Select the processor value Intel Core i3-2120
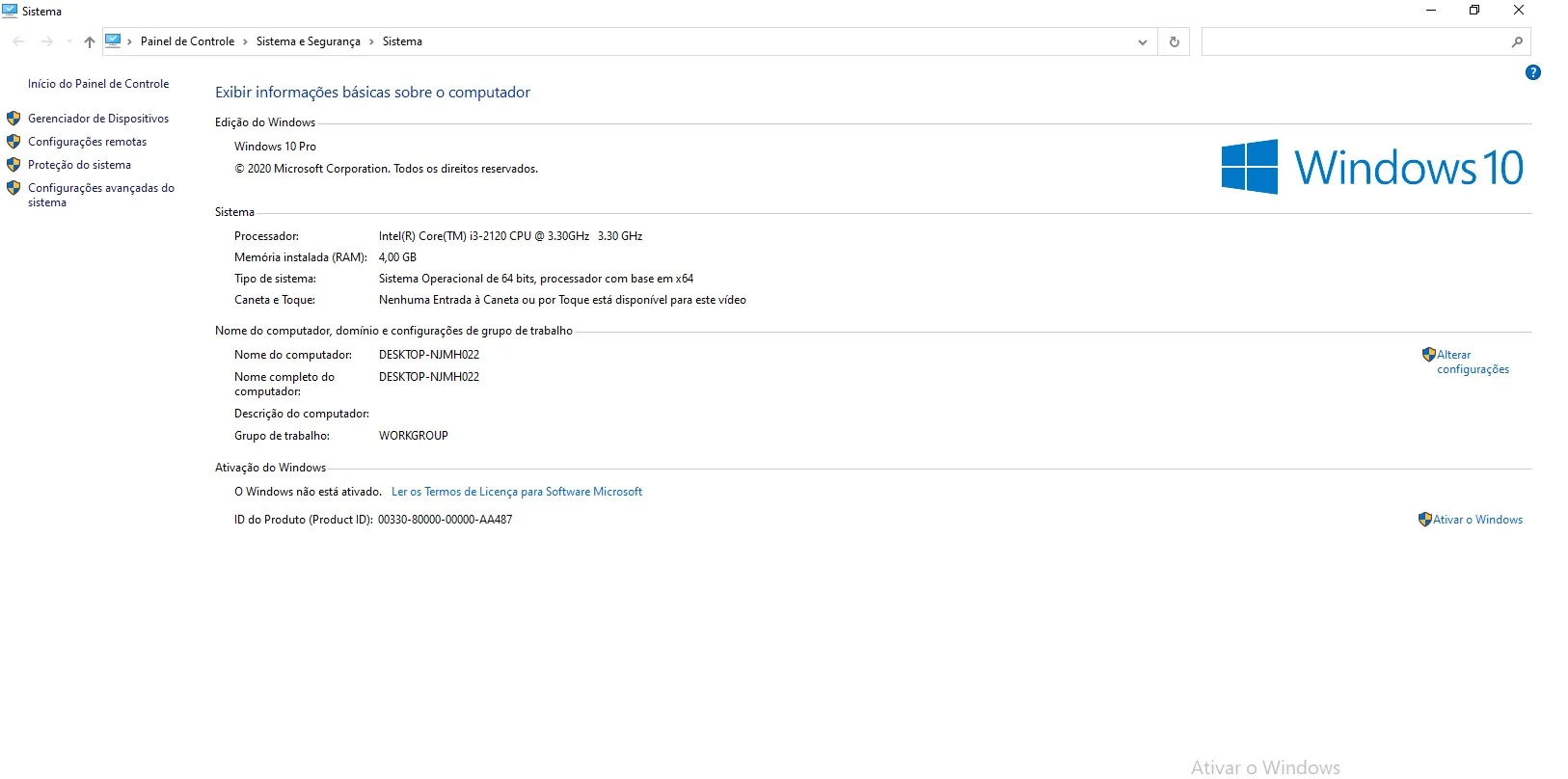Viewport: 1568px width, 779px height. point(510,236)
